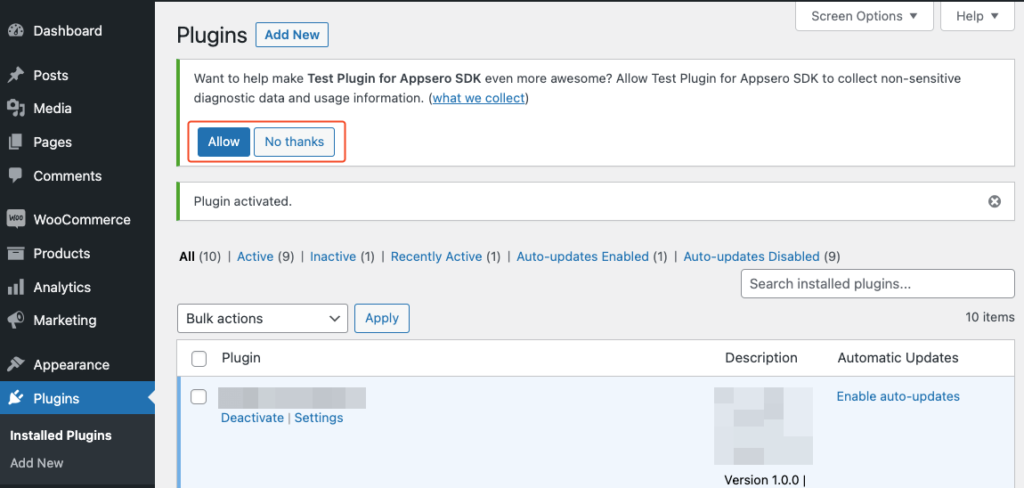Tick the first plugin row checkbox
Image resolution: width=1024 pixels, height=488 pixels.
coord(199,397)
